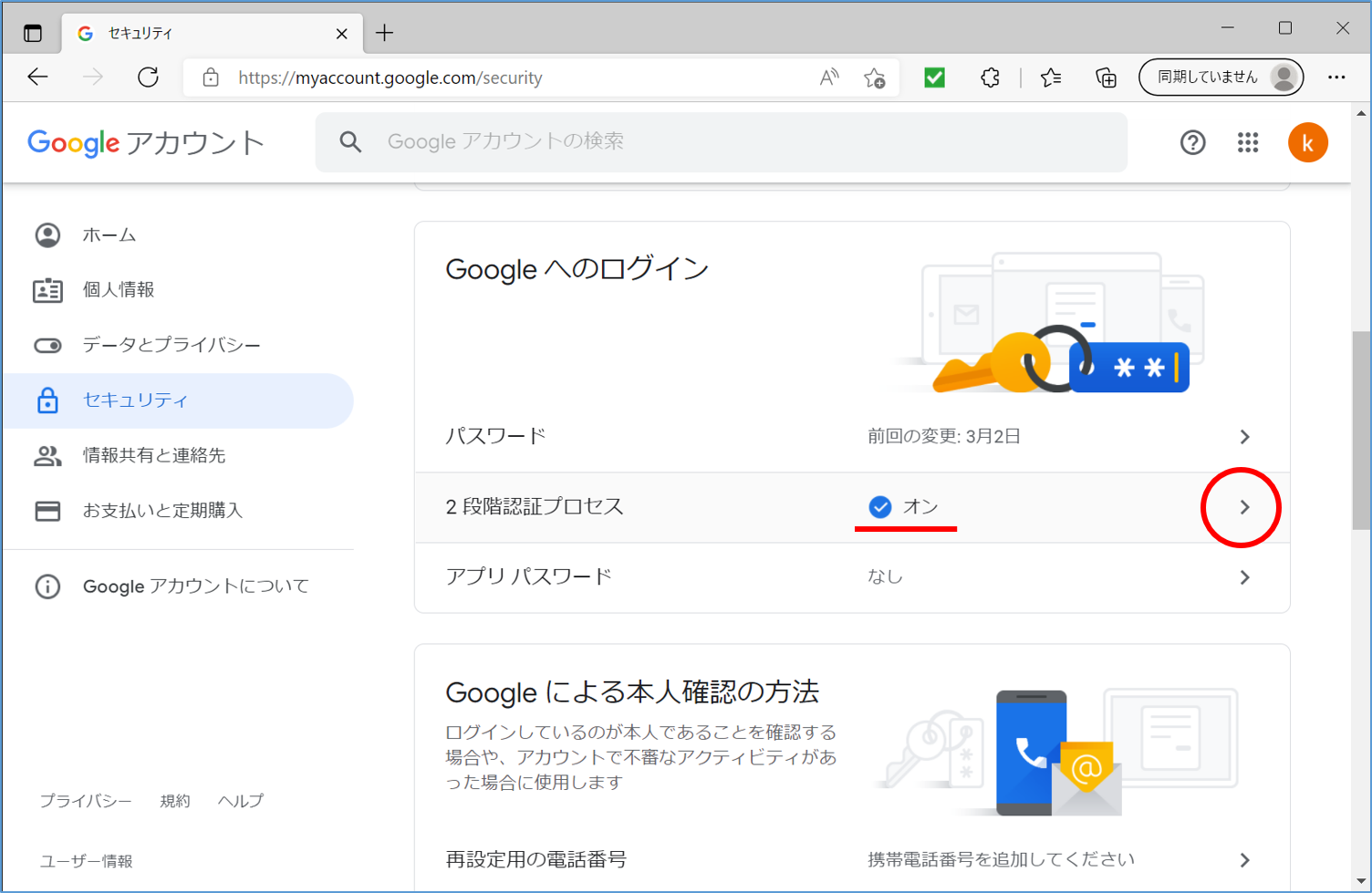Click the 情報共有と連絡先 people icon
The height and width of the screenshot is (893, 1372).
point(47,455)
